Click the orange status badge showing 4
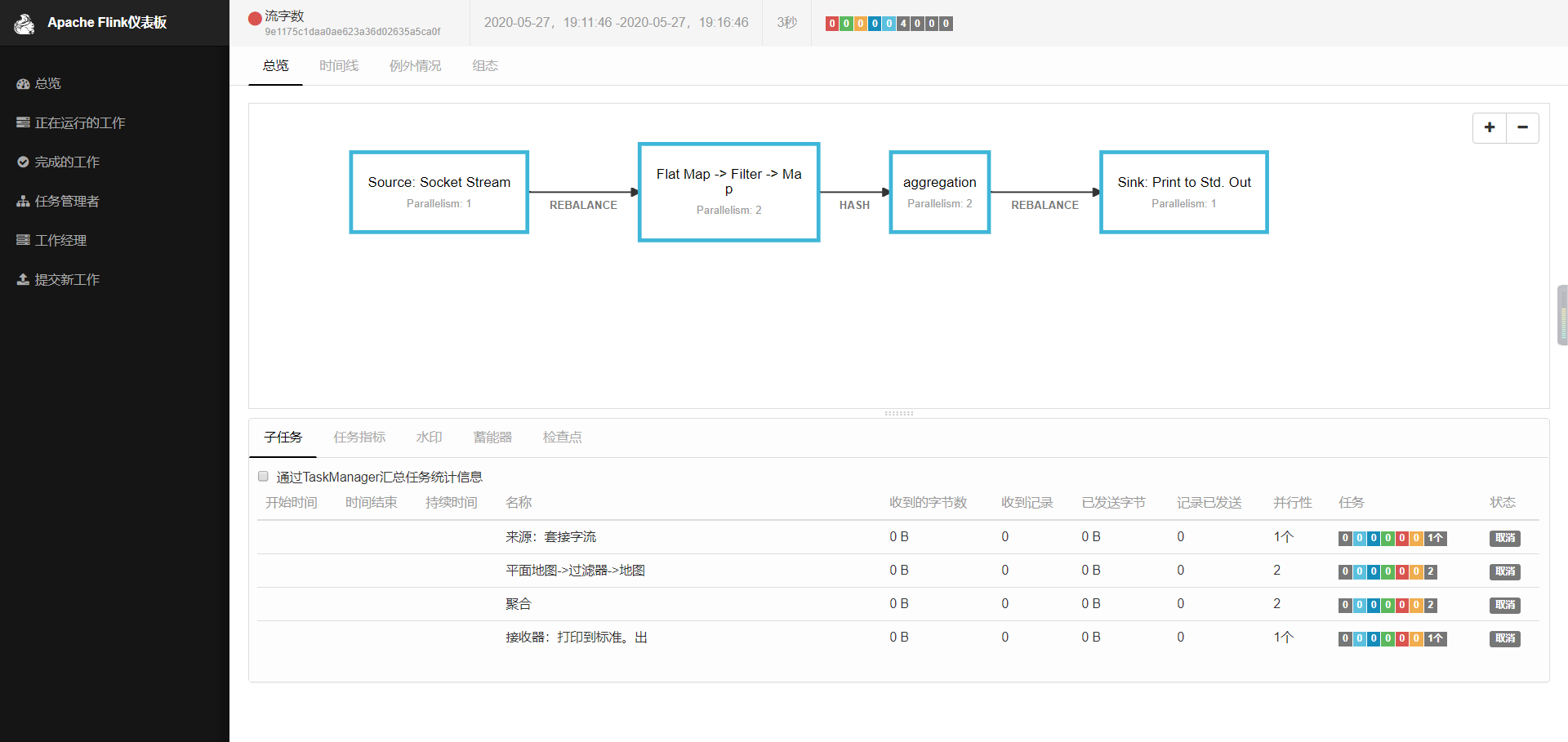 (x=903, y=24)
